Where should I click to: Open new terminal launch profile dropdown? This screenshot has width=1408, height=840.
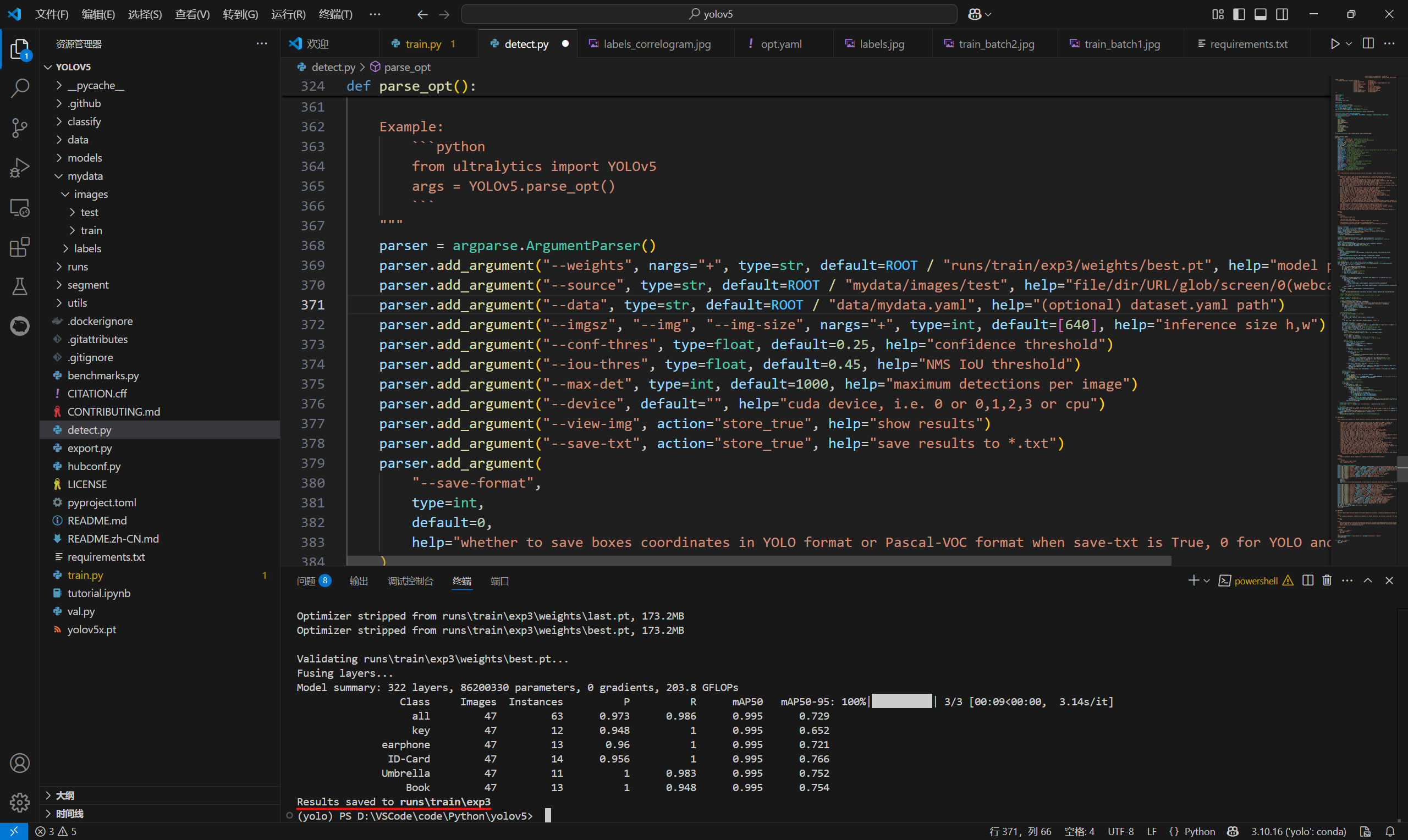point(1207,581)
